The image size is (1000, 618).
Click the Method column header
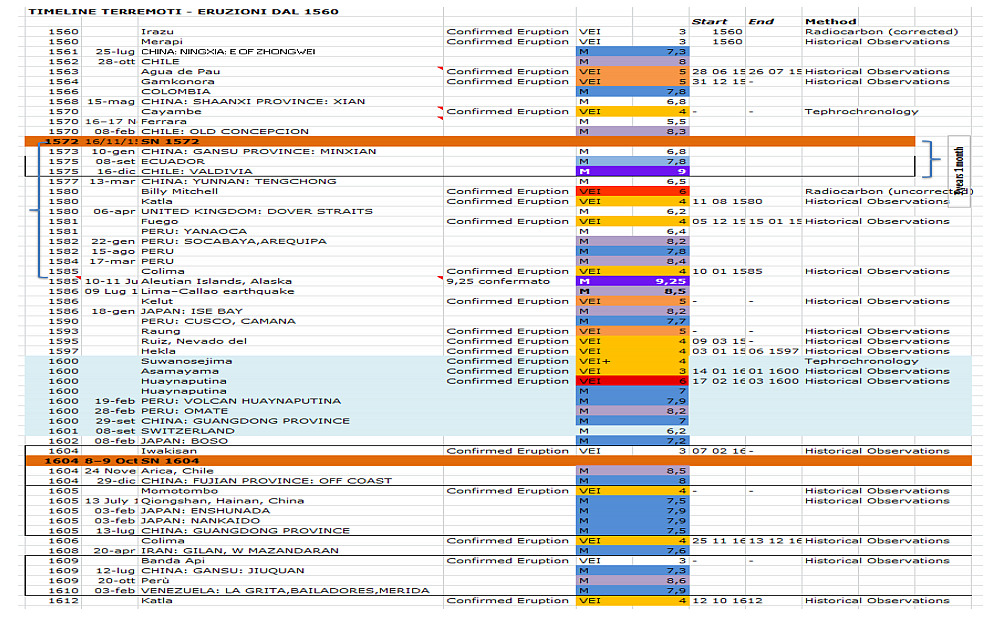point(830,22)
